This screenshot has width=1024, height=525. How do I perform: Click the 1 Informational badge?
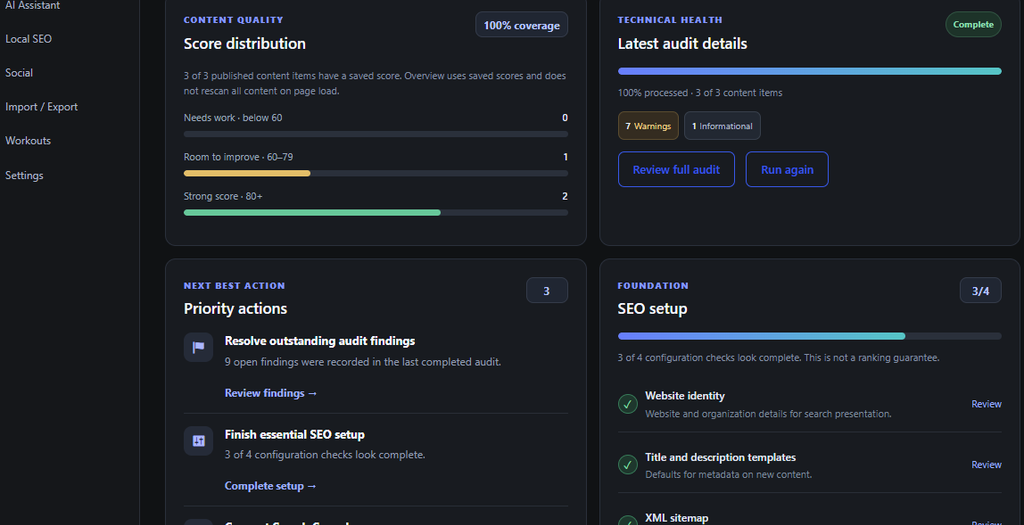pyautogui.click(x=722, y=126)
